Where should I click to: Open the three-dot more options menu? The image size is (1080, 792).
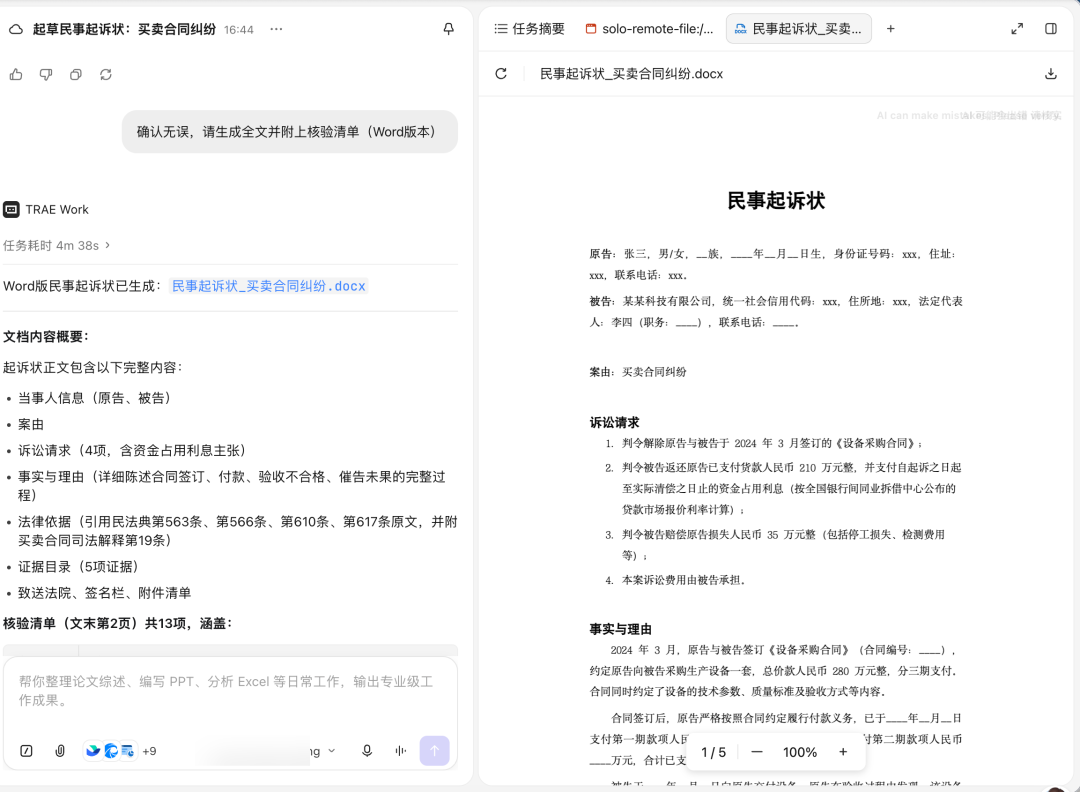pyautogui.click(x=276, y=29)
